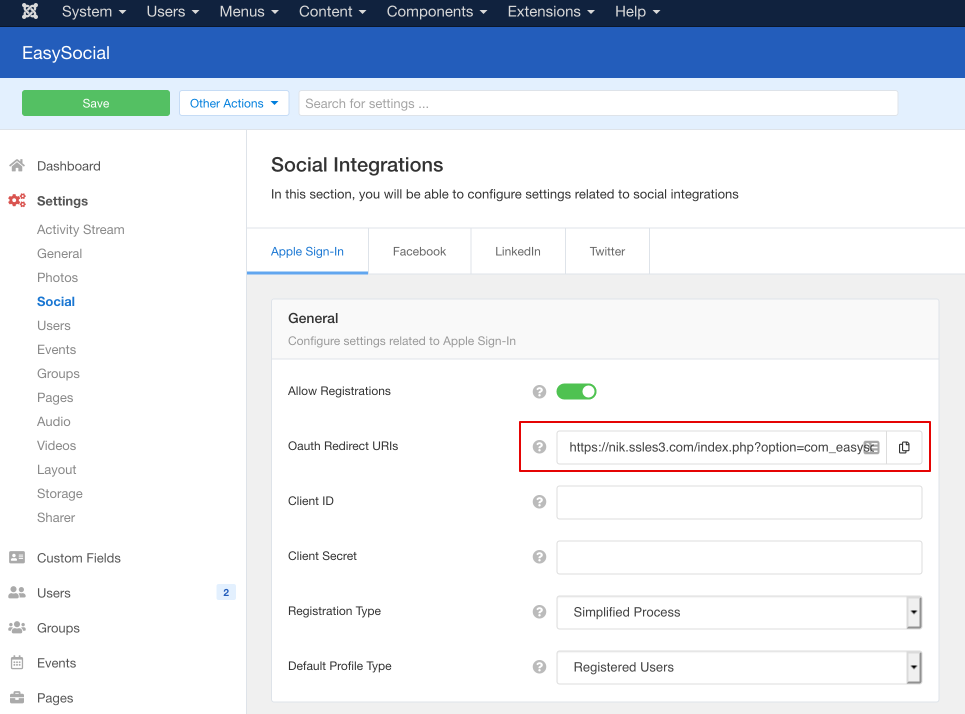Show help for Oauth Redirect URIs
This screenshot has width=965, height=714.
coord(539,447)
